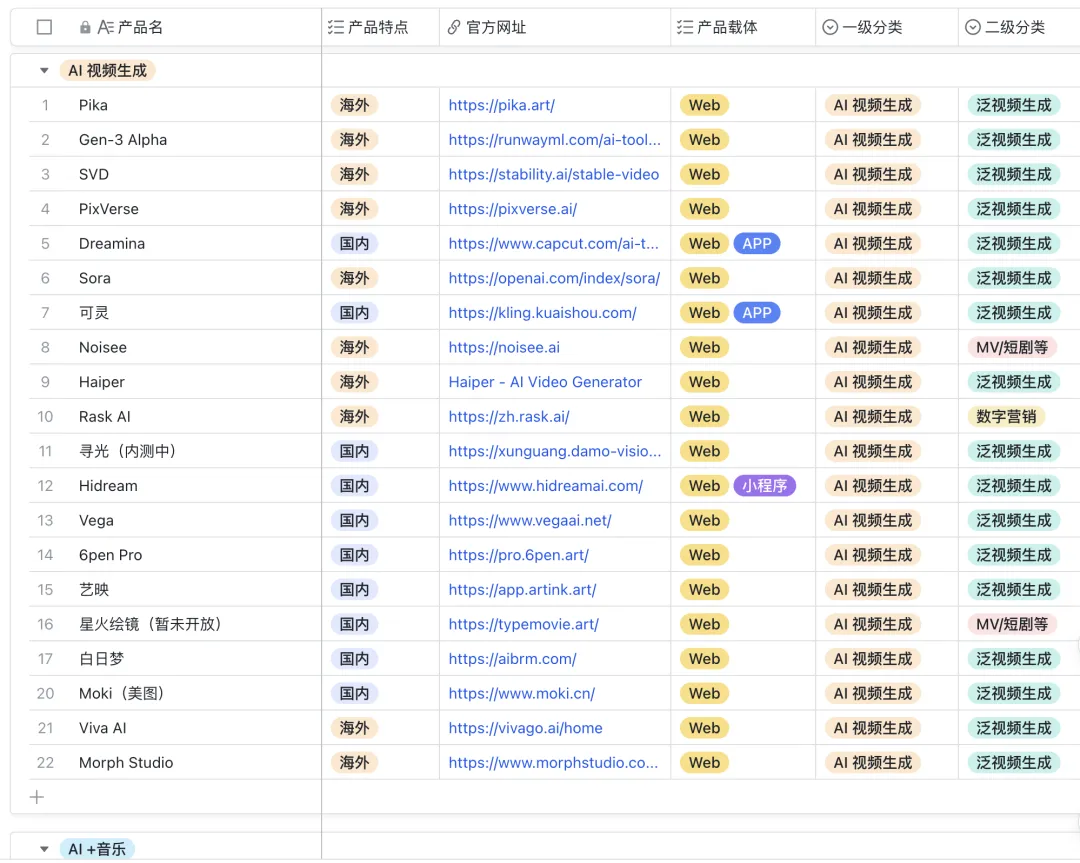This screenshot has width=1080, height=863.
Task: Open the https://zh.rask.ai/ link
Action: [x=508, y=417]
